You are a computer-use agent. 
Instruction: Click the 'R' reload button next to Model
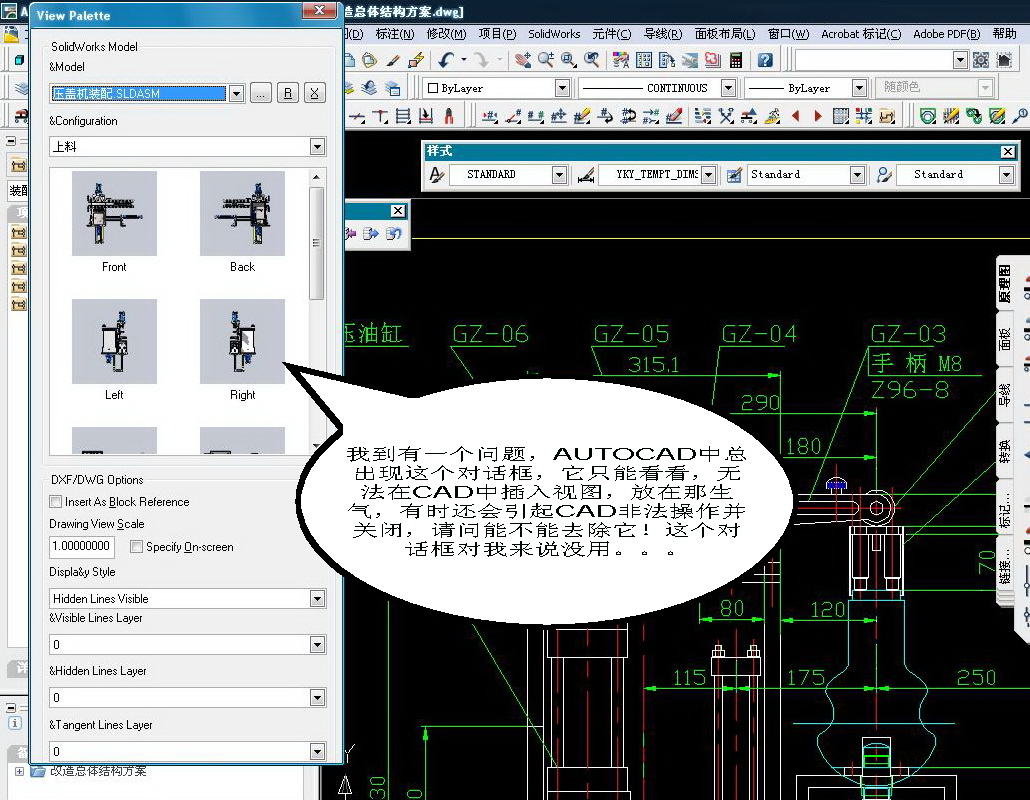[x=288, y=93]
